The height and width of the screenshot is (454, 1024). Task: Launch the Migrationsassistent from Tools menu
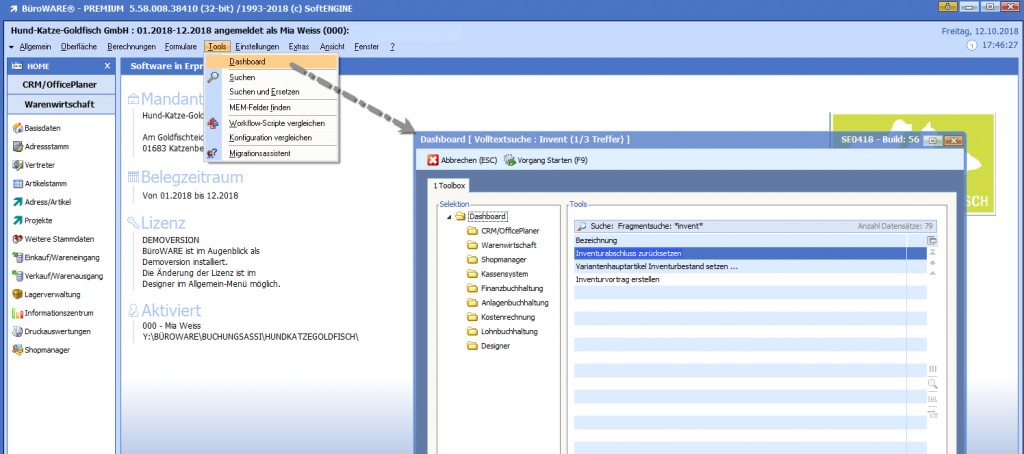point(259,152)
